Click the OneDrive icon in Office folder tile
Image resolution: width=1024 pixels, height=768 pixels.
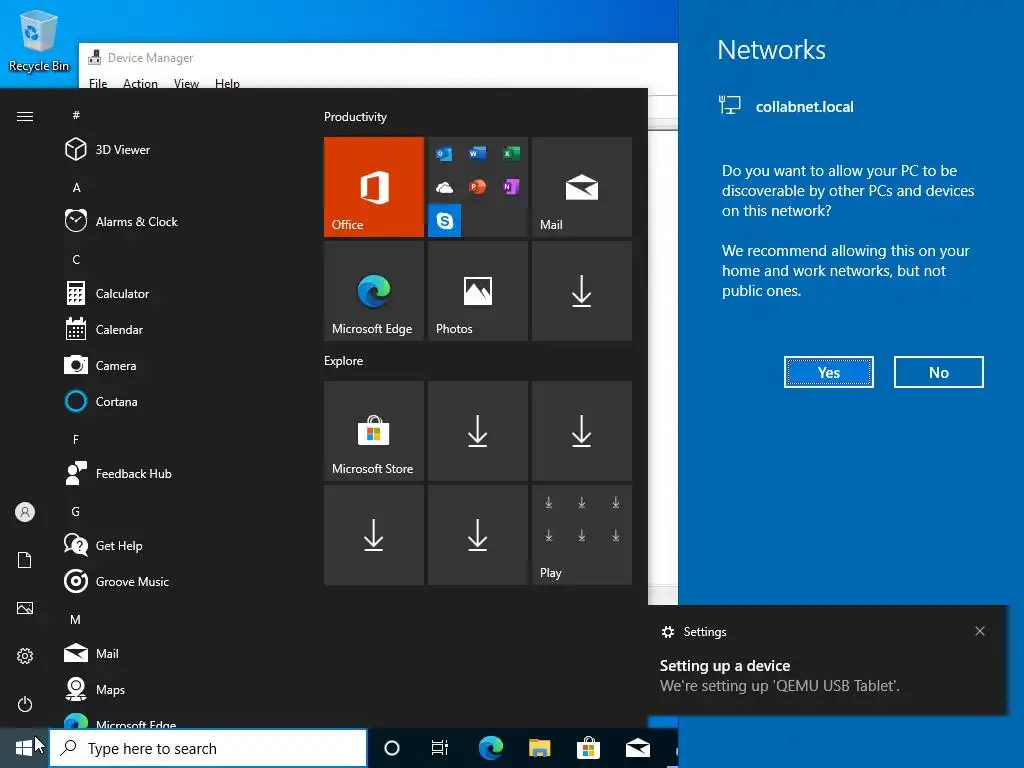(445, 187)
